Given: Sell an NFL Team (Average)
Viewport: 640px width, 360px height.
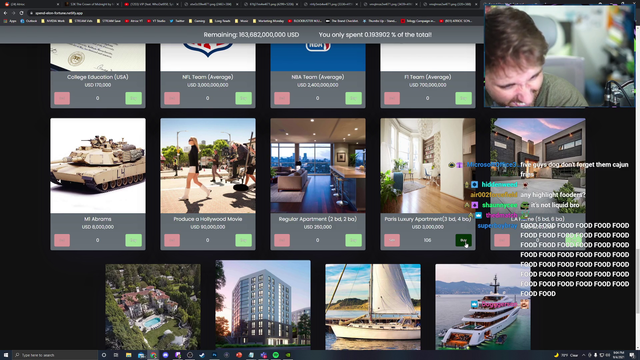Looking at the screenshot, I should click(x=172, y=98).
